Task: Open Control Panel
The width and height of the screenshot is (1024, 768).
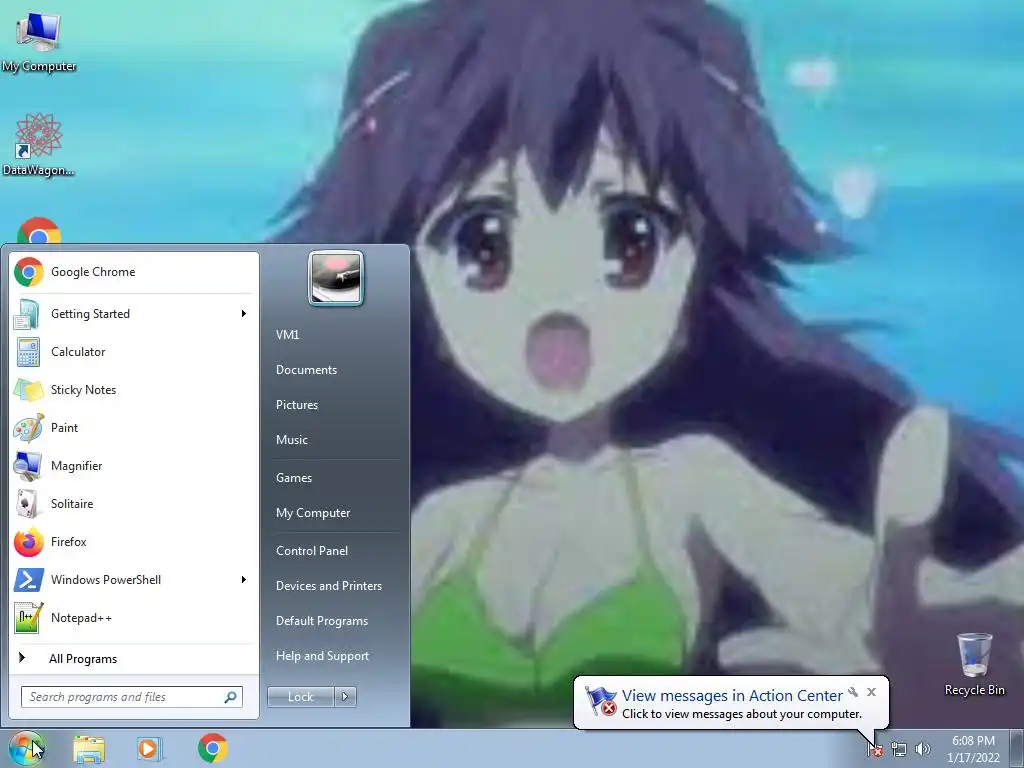Action: (x=312, y=551)
